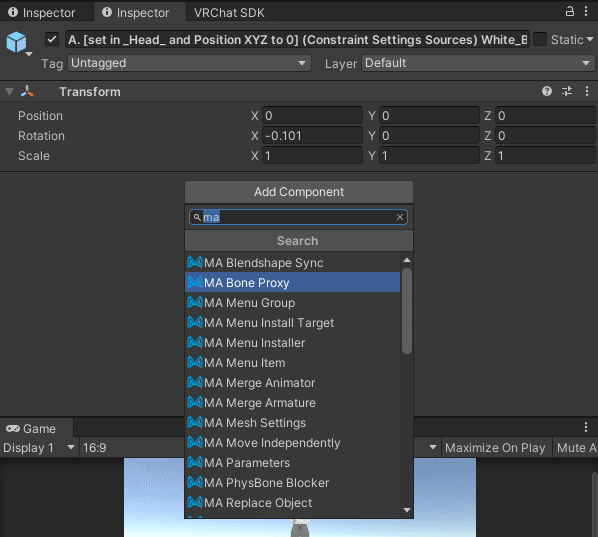The image size is (598, 537).
Task: Toggle Maximize On Play
Action: pyautogui.click(x=495, y=447)
